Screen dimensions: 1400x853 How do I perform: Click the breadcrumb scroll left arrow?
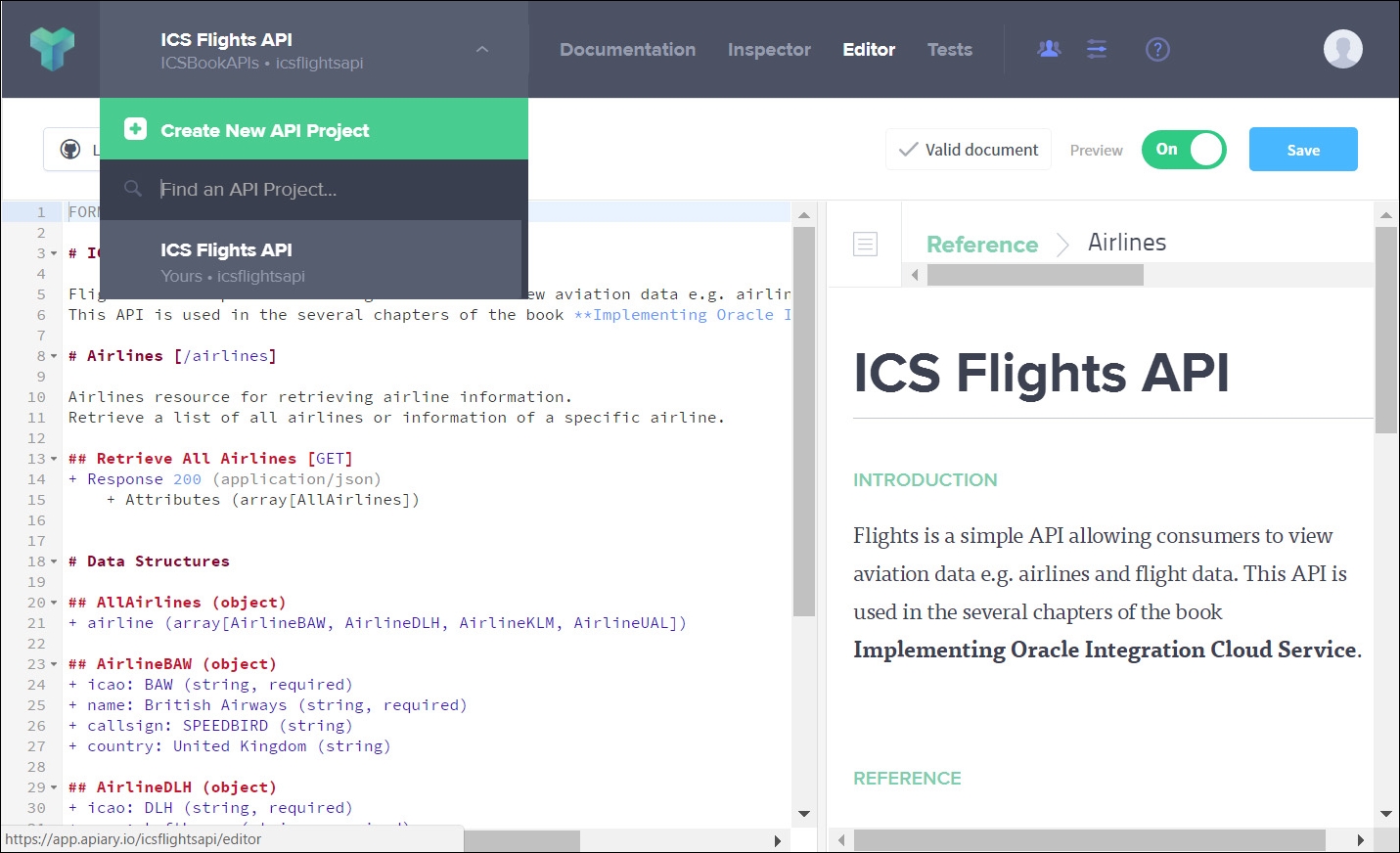pyautogui.click(x=915, y=275)
